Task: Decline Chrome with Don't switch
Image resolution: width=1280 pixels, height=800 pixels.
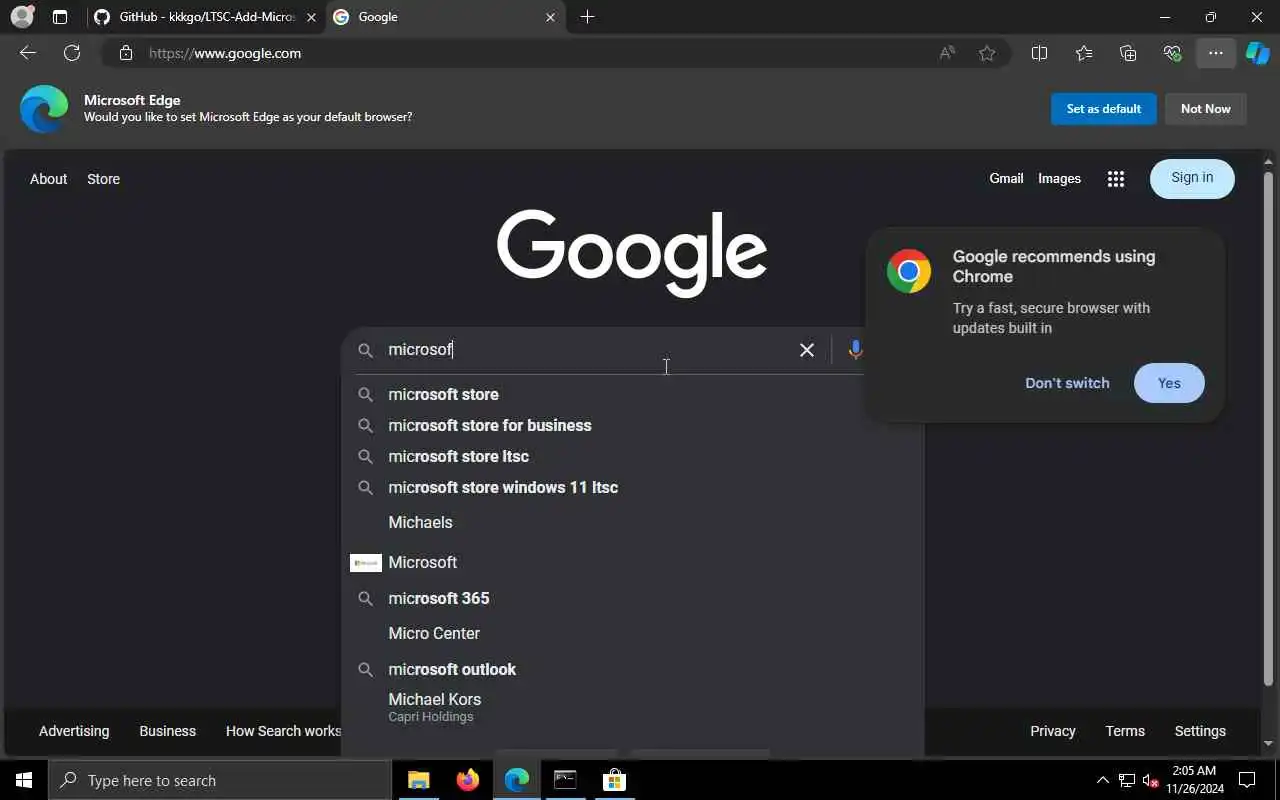Action: pyautogui.click(x=1067, y=383)
